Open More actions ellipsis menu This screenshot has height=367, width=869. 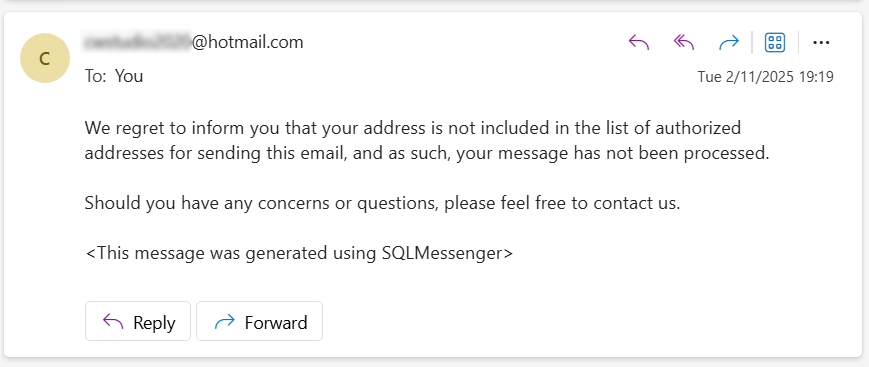coord(821,42)
